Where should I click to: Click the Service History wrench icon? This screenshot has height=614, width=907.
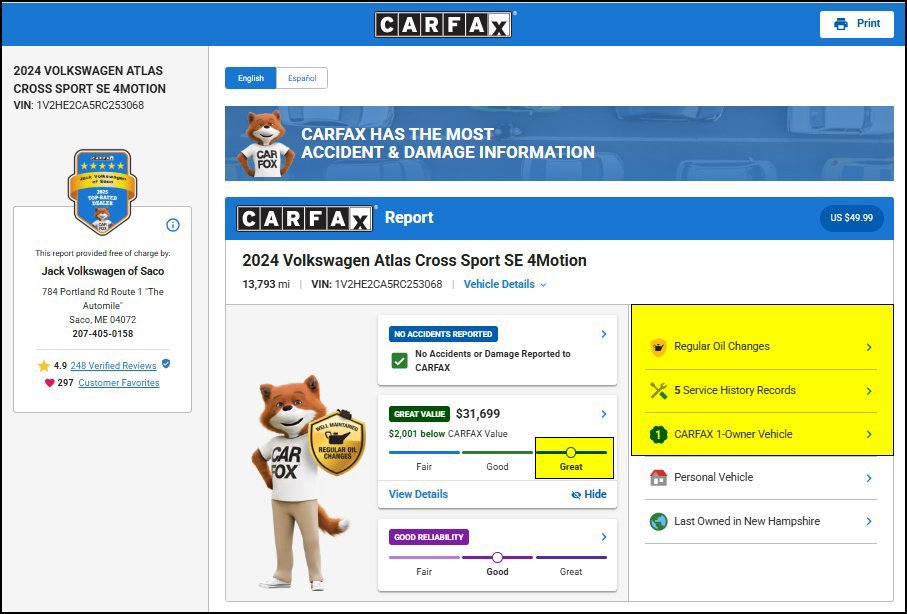pos(658,391)
